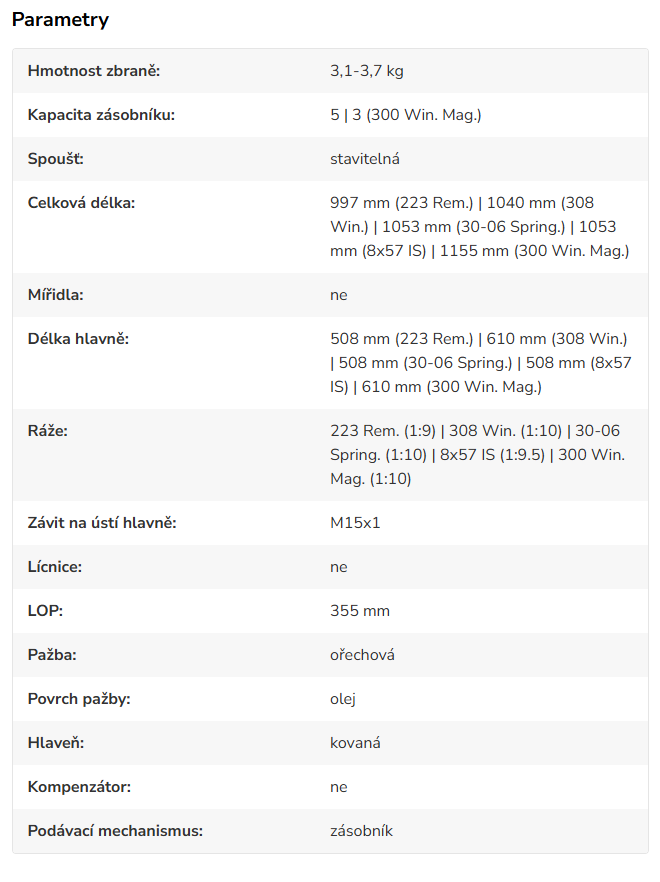Click the 3,1-3,7 kg weight value

coord(367,71)
